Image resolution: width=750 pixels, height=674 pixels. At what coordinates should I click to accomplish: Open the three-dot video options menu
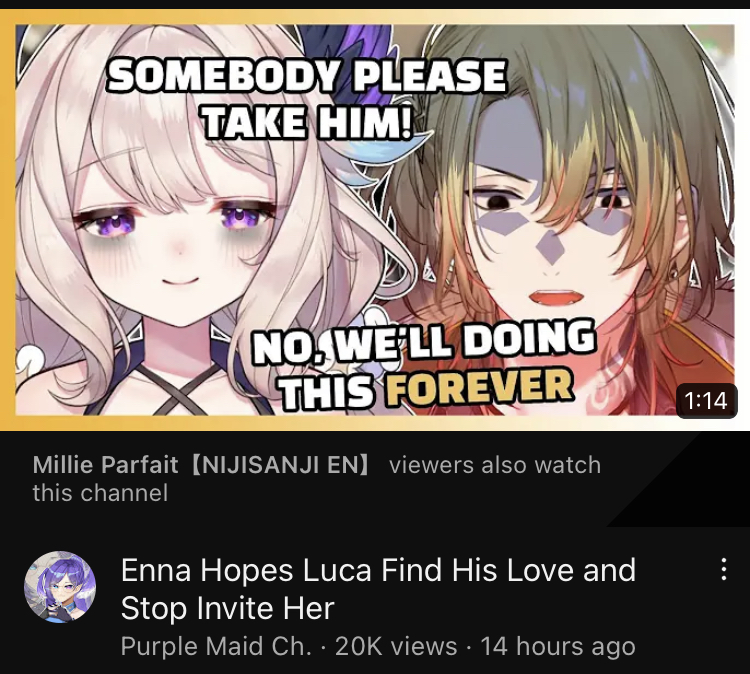[724, 569]
